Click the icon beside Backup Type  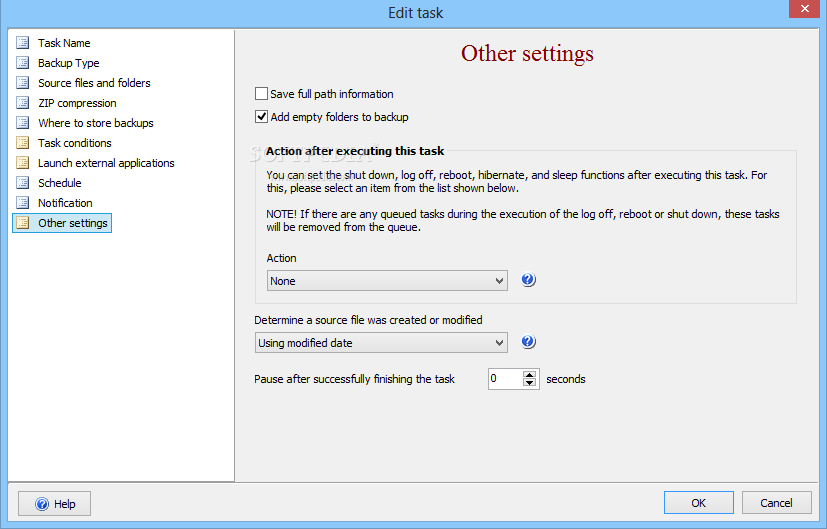click(x=23, y=63)
